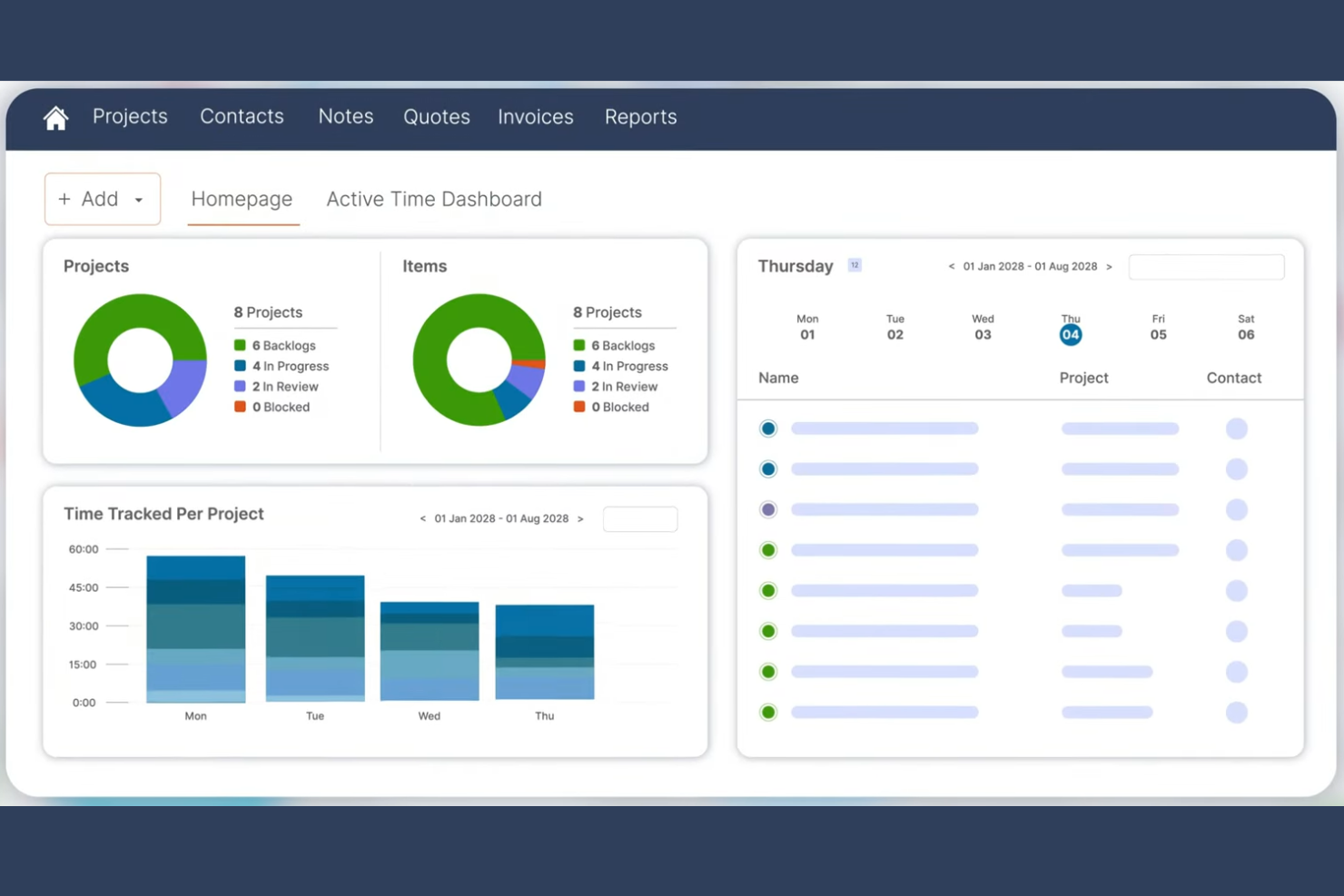Viewport: 1344px width, 896px height.
Task: Focus the input field in Time Tracked card
Action: coord(640,519)
